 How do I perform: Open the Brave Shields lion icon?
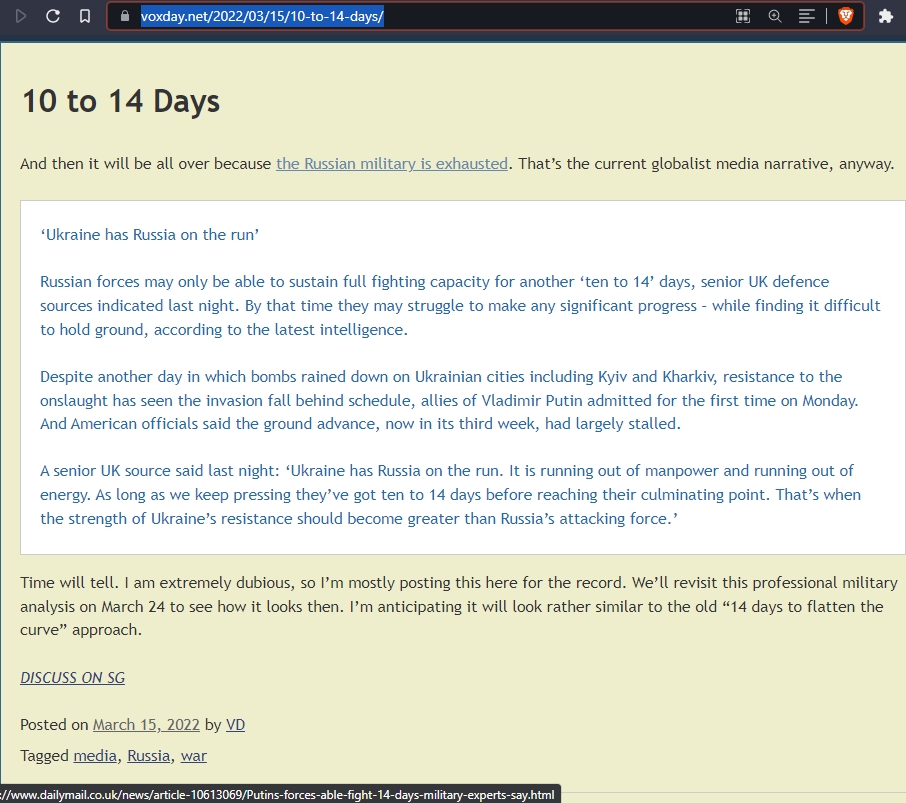click(846, 16)
